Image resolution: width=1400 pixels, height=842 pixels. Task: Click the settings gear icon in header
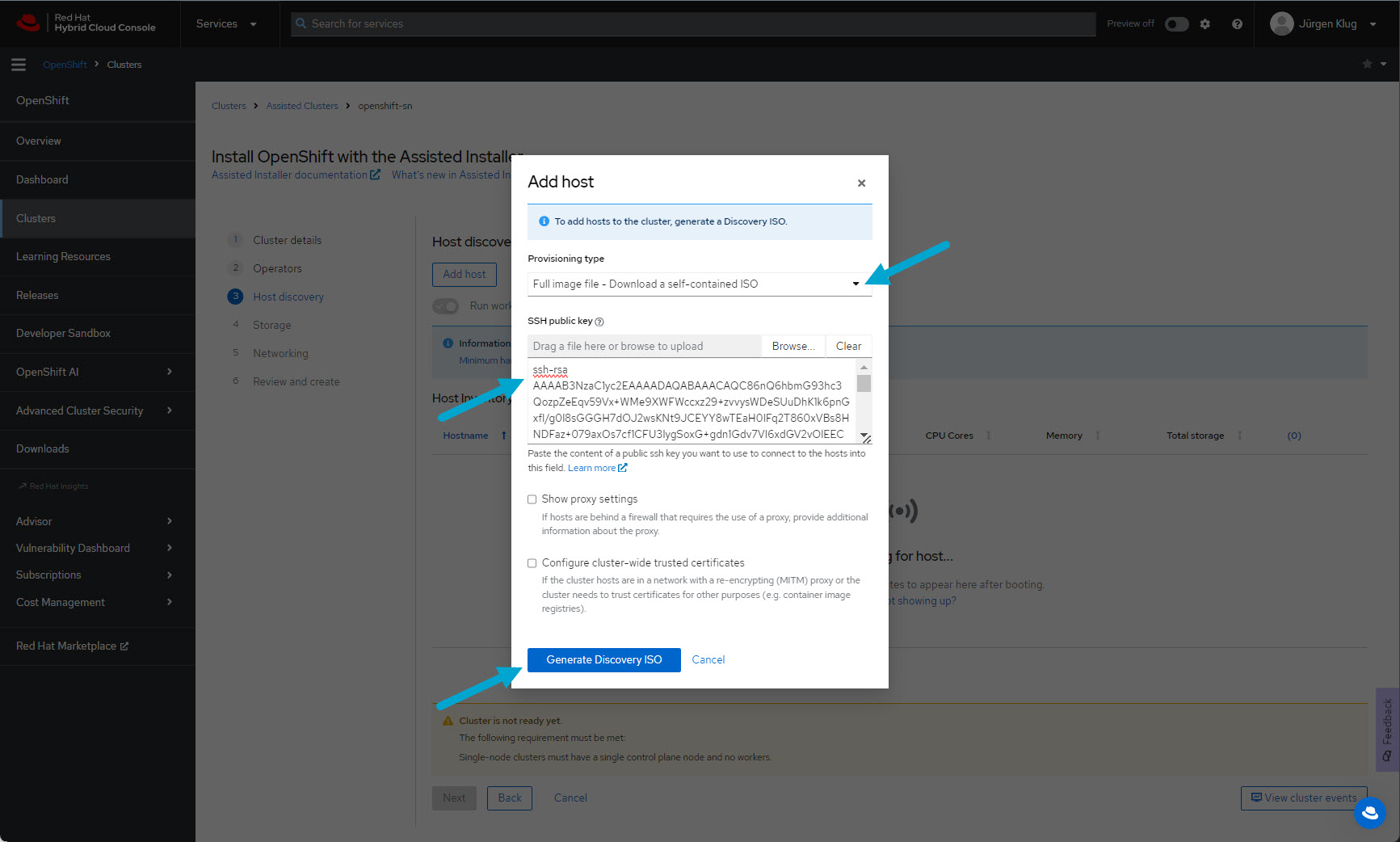pos(1205,24)
